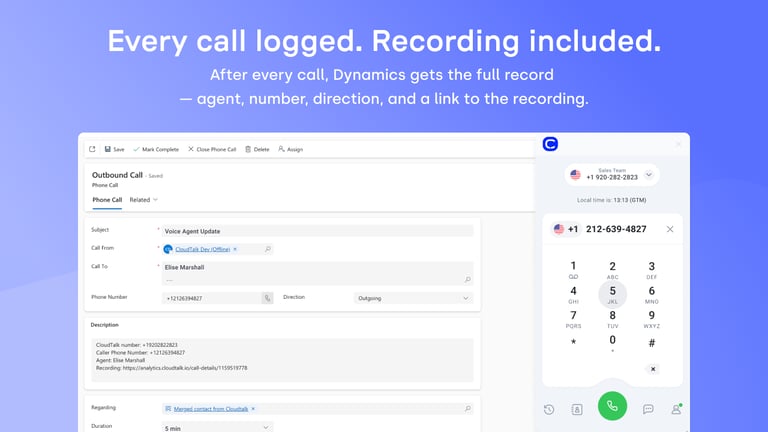This screenshot has width=768, height=432.
Task: Start call with green call button
Action: (x=612, y=406)
